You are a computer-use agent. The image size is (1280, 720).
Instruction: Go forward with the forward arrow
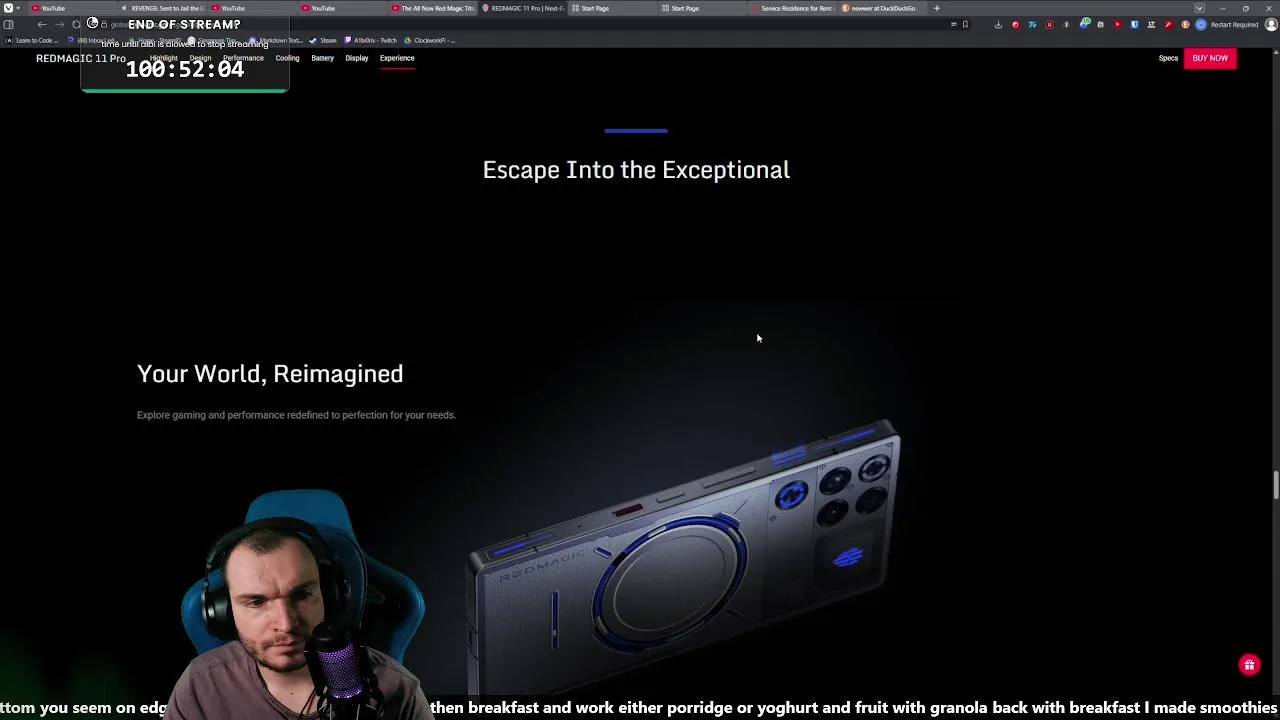click(59, 24)
